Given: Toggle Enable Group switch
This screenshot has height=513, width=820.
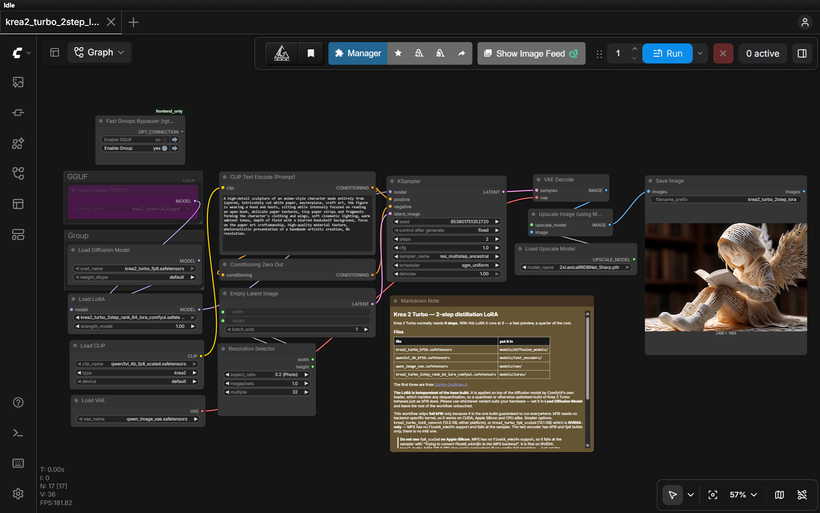Looking at the screenshot, I should [x=164, y=148].
